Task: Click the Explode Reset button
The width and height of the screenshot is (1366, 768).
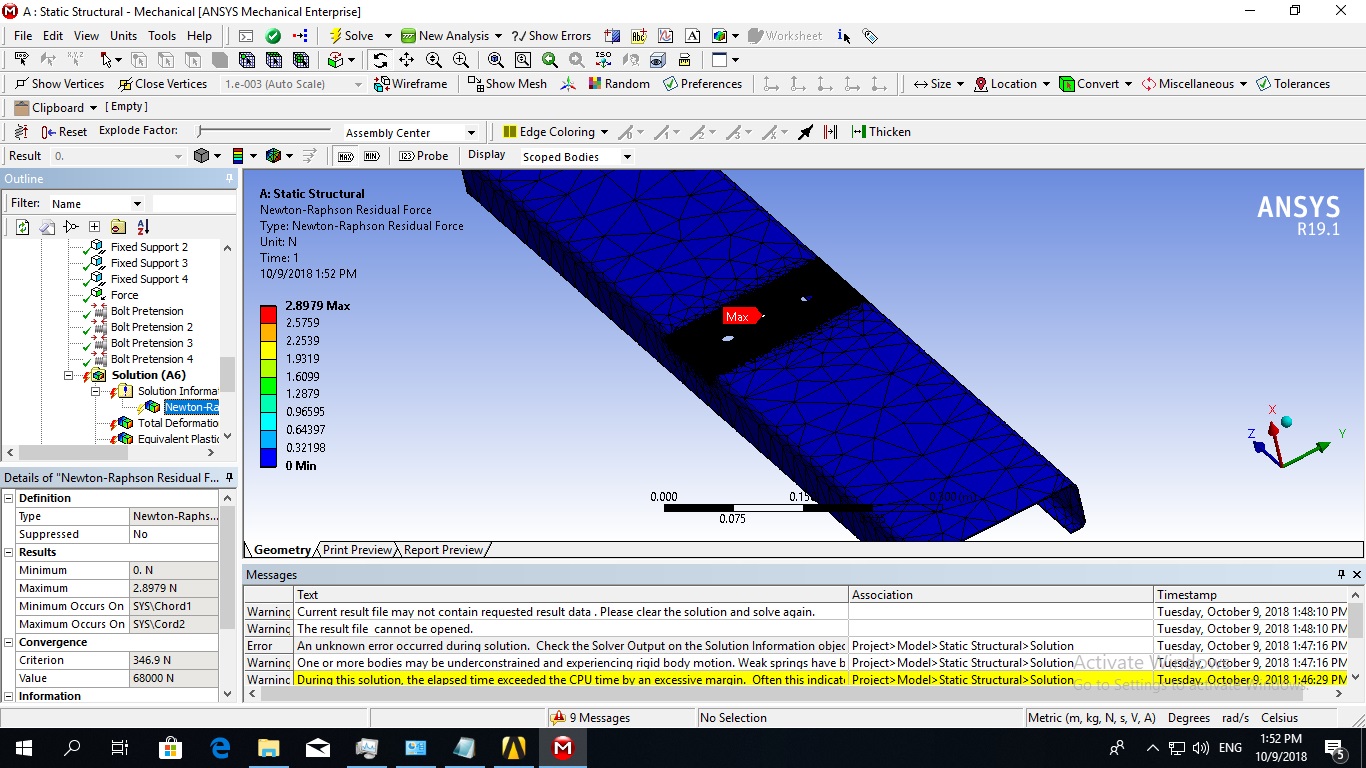Action: click(64, 132)
